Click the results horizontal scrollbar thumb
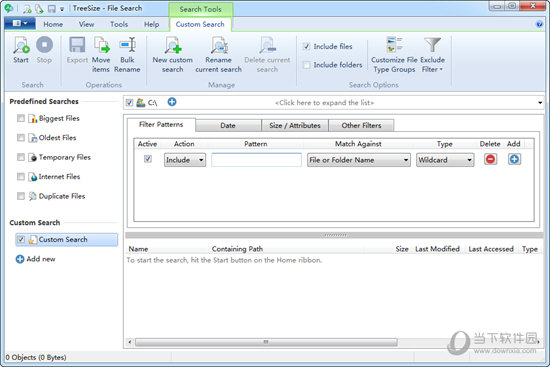This screenshot has height=367, width=550. tap(266, 342)
